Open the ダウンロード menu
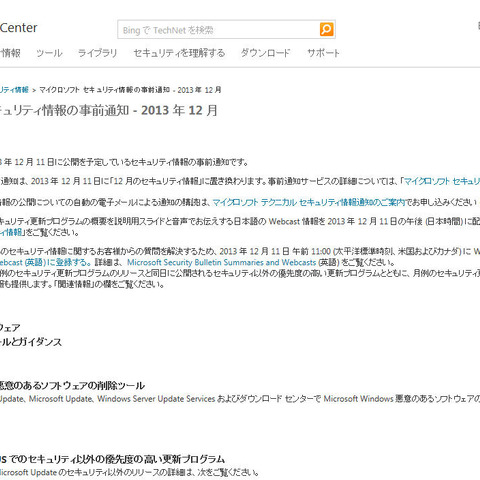This screenshot has height=480, width=480. [x=265, y=53]
